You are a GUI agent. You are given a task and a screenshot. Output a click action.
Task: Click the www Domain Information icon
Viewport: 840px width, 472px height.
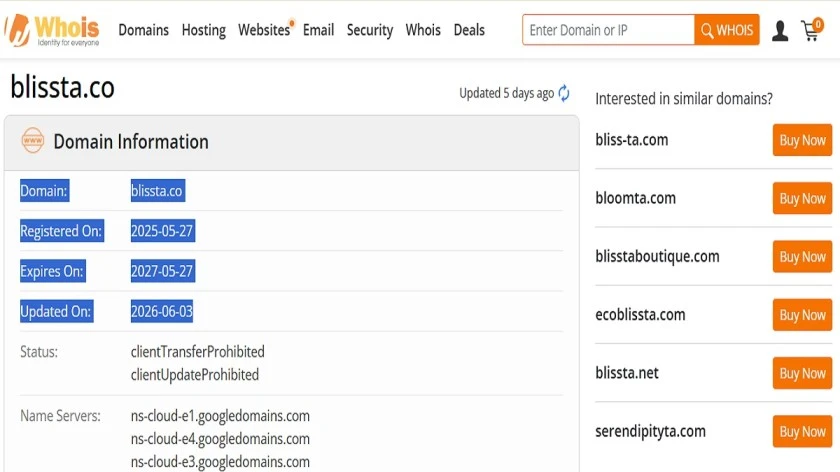pos(33,140)
